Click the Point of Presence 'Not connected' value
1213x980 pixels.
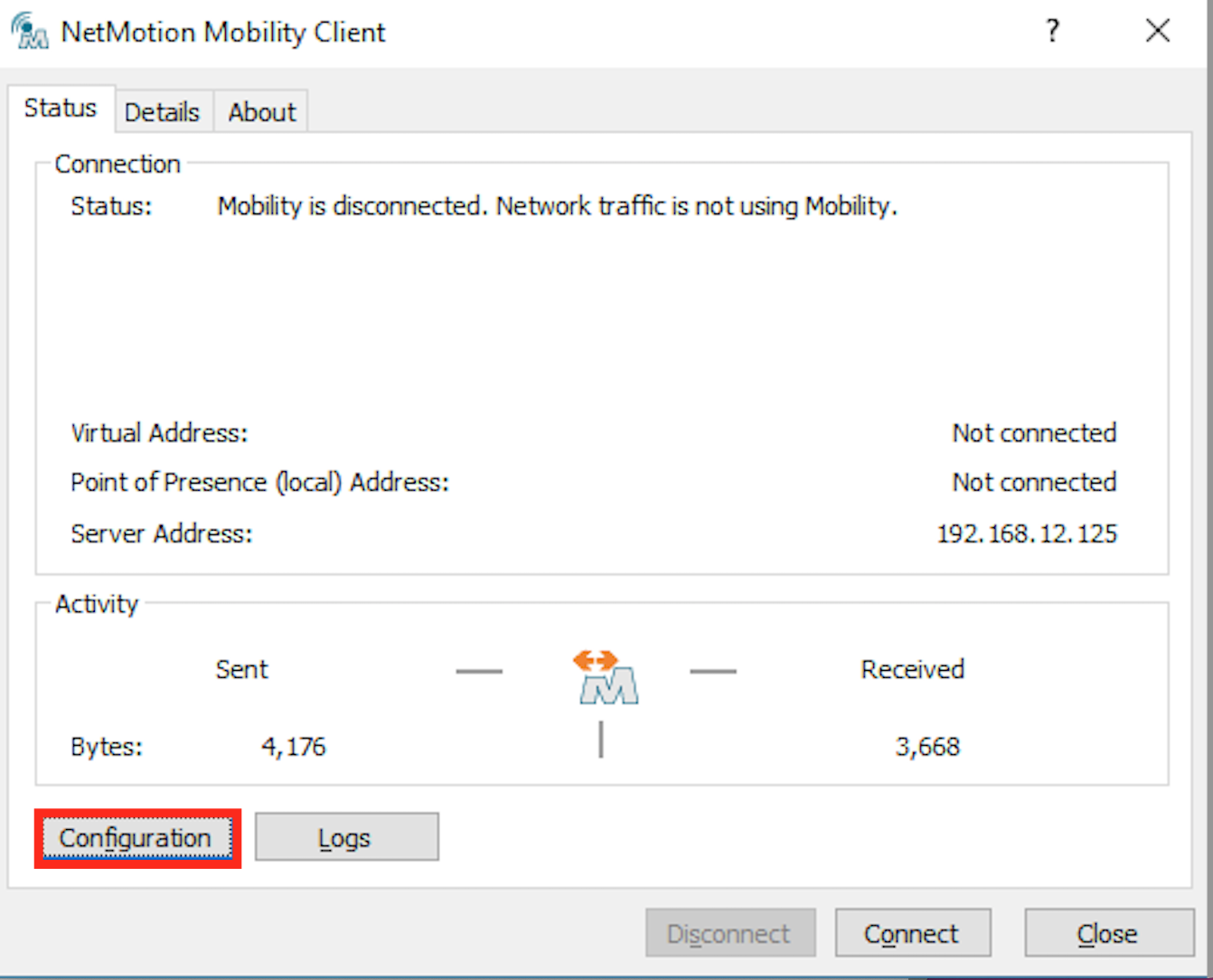coord(1033,482)
